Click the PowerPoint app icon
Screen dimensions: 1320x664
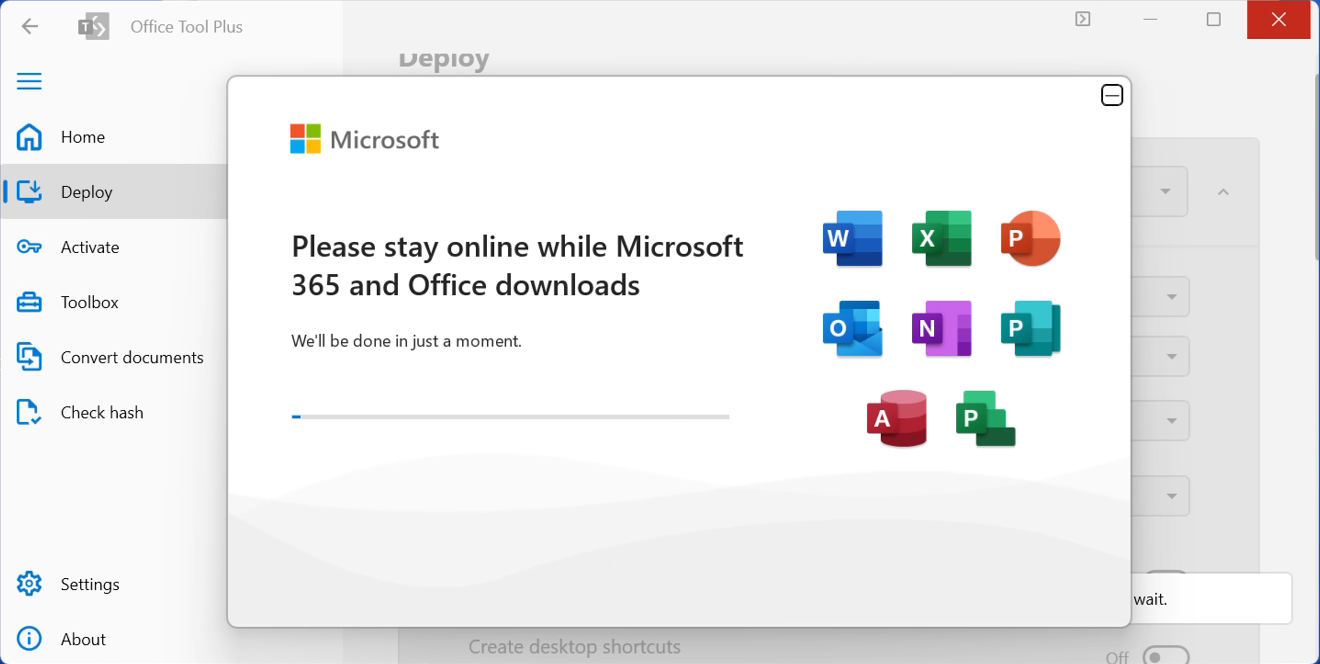tap(1030, 239)
